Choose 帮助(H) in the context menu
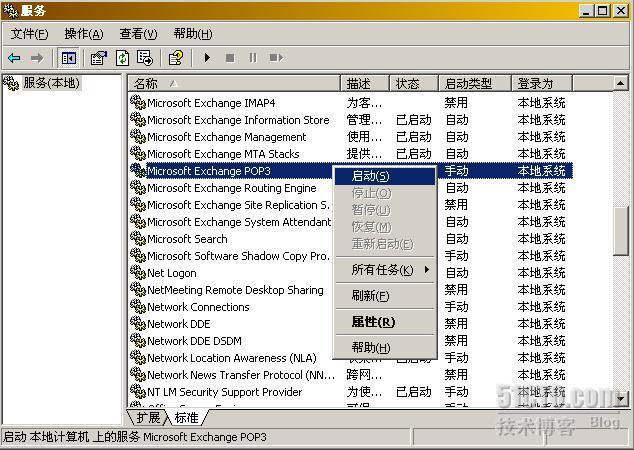 tap(385, 348)
